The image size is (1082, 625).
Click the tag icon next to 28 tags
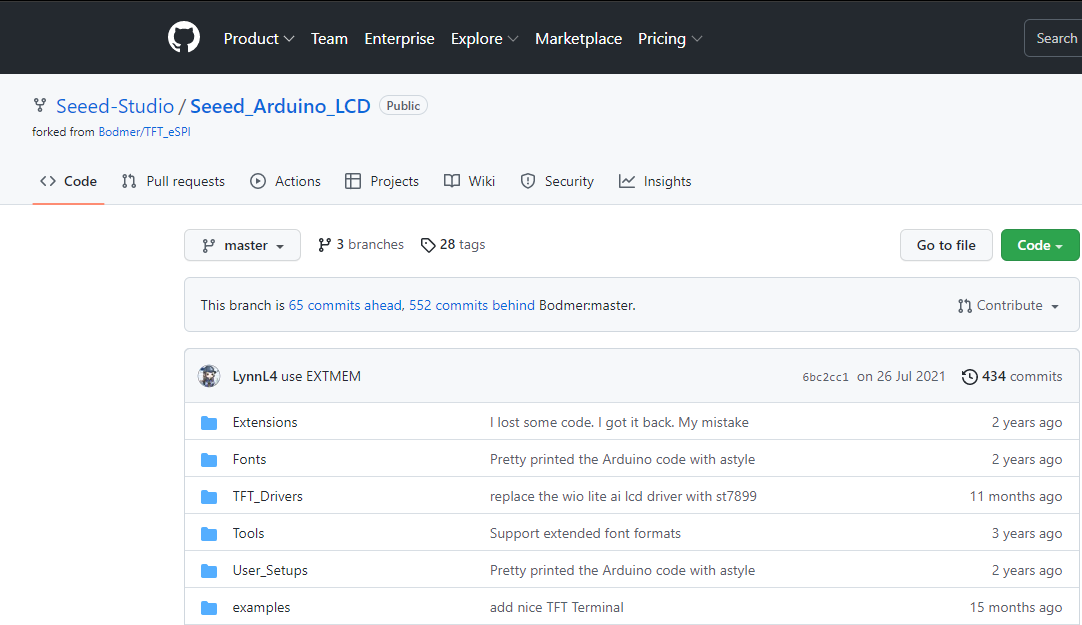428,245
